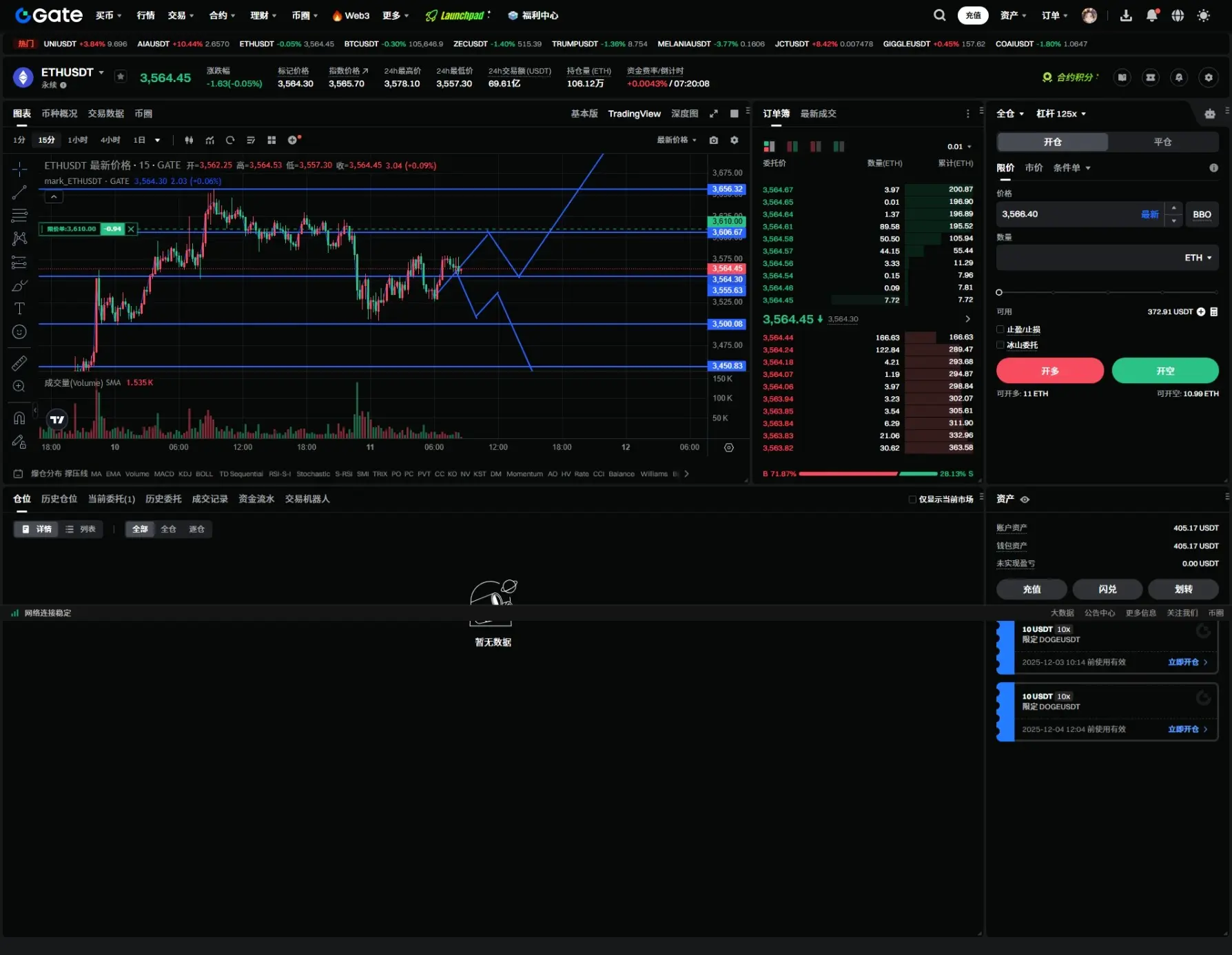Open the search icon in the top bar
The width and height of the screenshot is (1232, 955).
[939, 15]
